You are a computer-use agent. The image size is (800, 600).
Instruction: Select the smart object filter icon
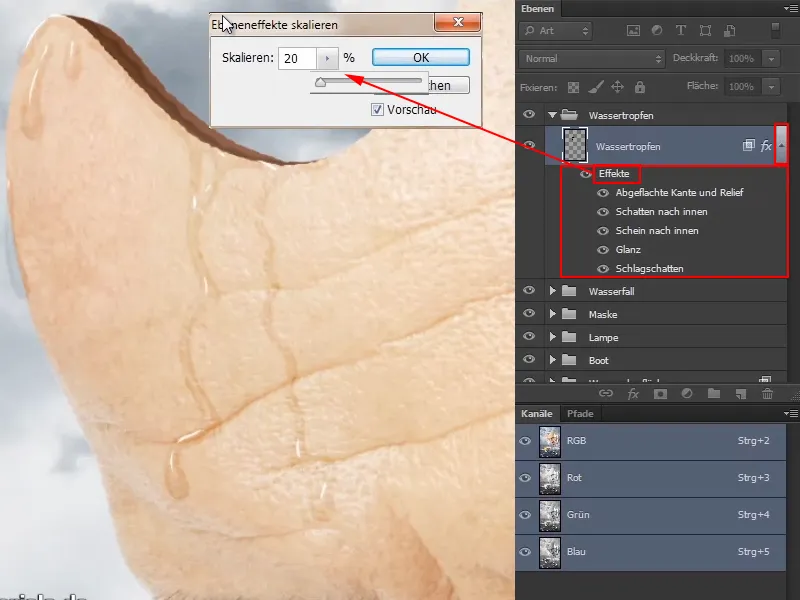(x=730, y=31)
